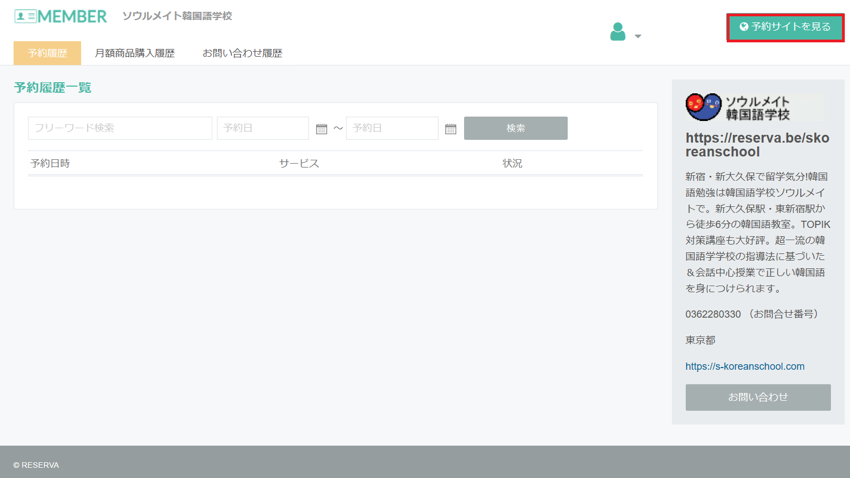
Task: Switch to the 予約履歴 tab
Action: 47,53
